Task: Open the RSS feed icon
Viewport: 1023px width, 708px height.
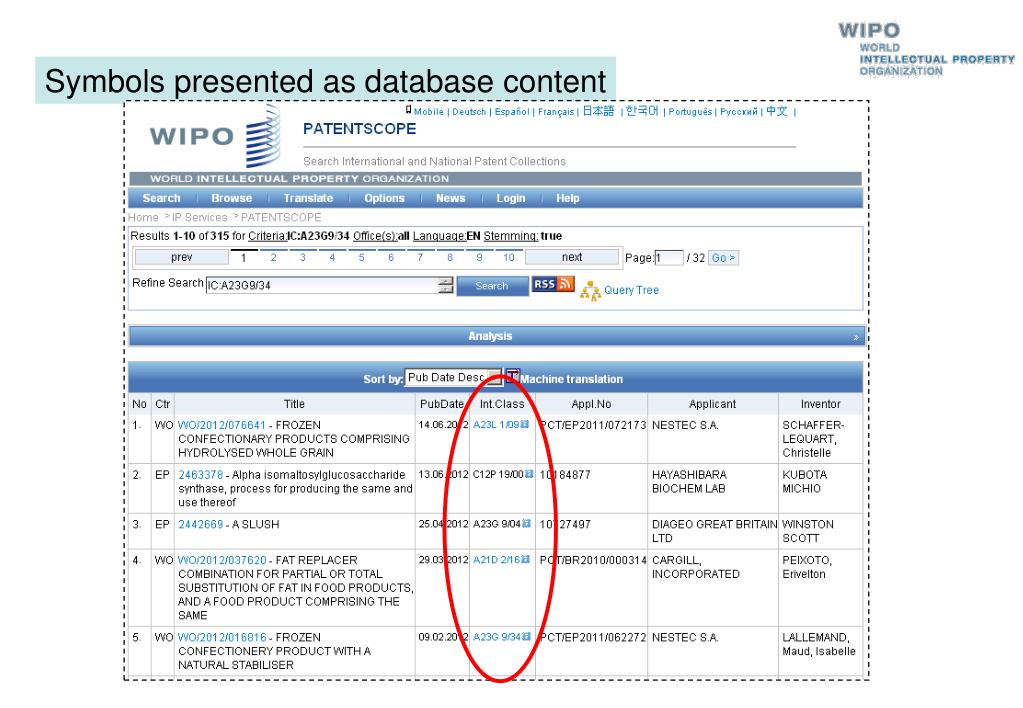Action: point(553,284)
